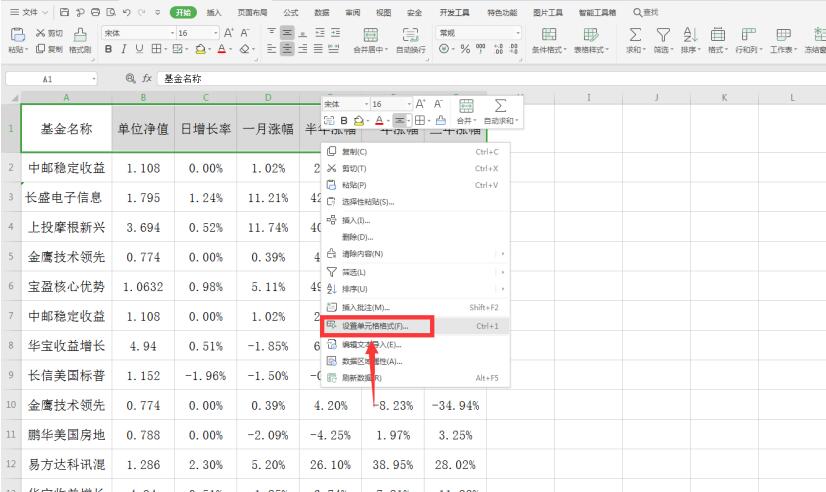Viewport: 826px width, 492px height.
Task: Toggle Underline in the ribbon
Action: point(139,49)
